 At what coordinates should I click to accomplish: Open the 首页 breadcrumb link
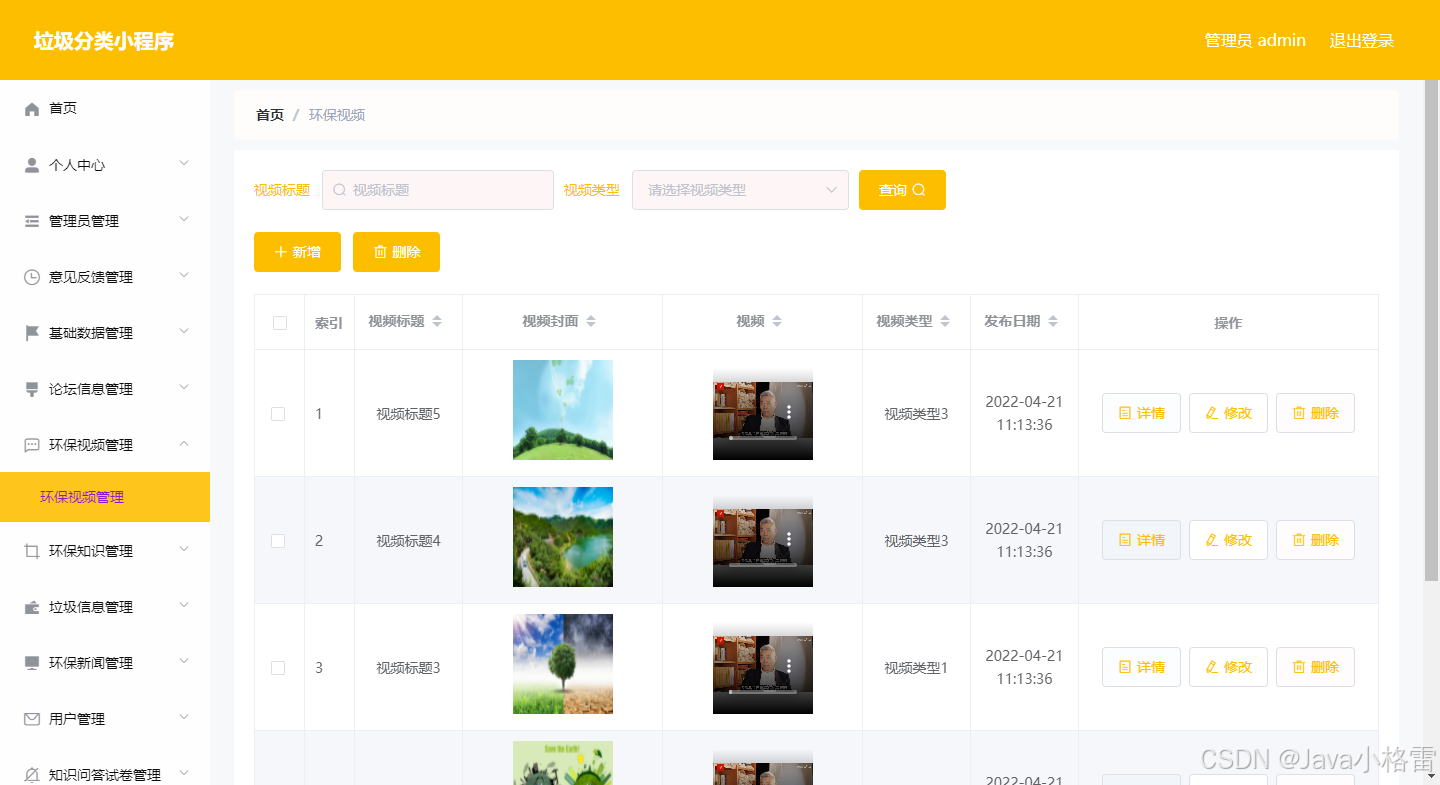click(269, 114)
